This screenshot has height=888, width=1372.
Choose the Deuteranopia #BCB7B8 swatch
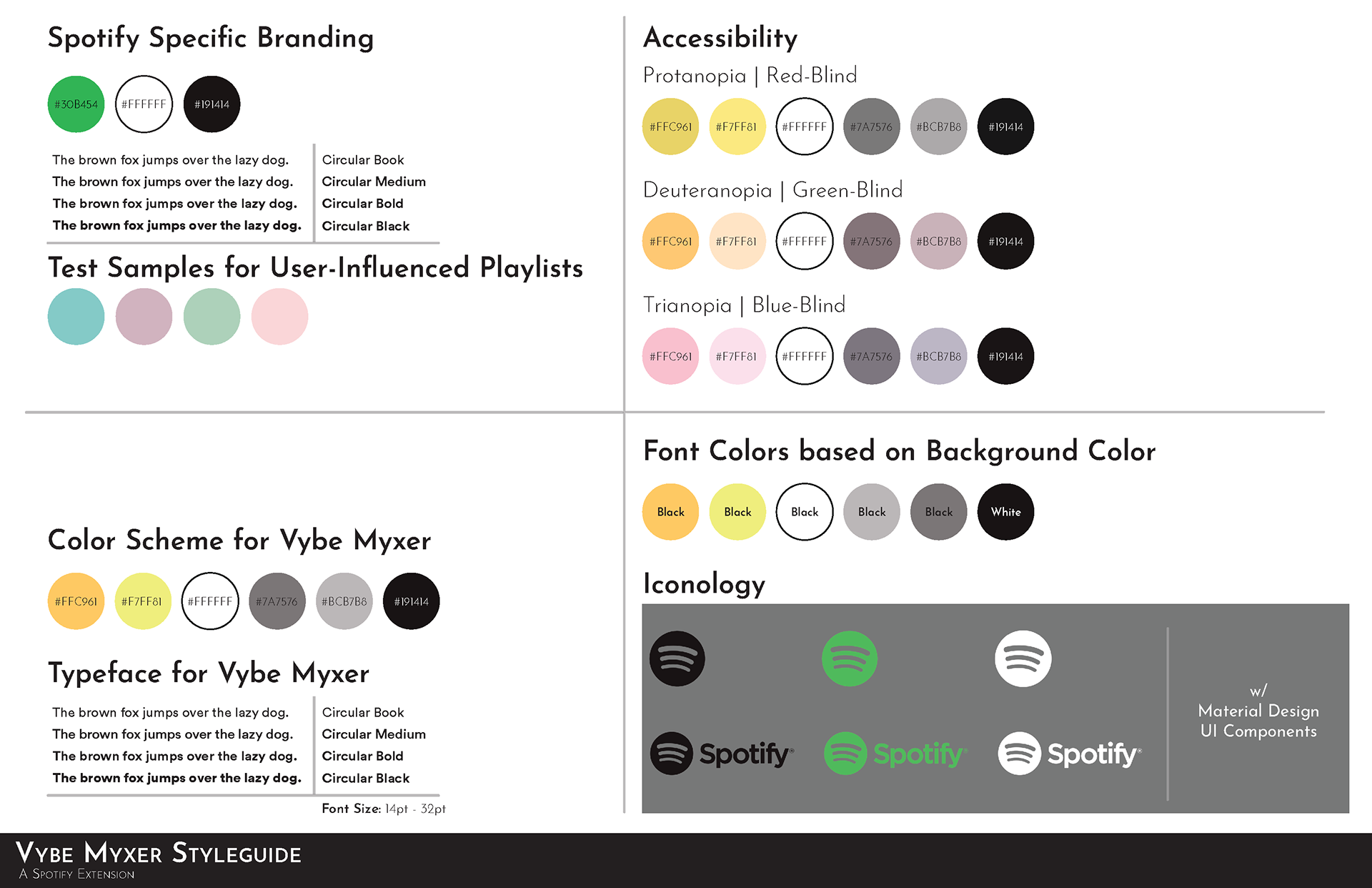939,241
